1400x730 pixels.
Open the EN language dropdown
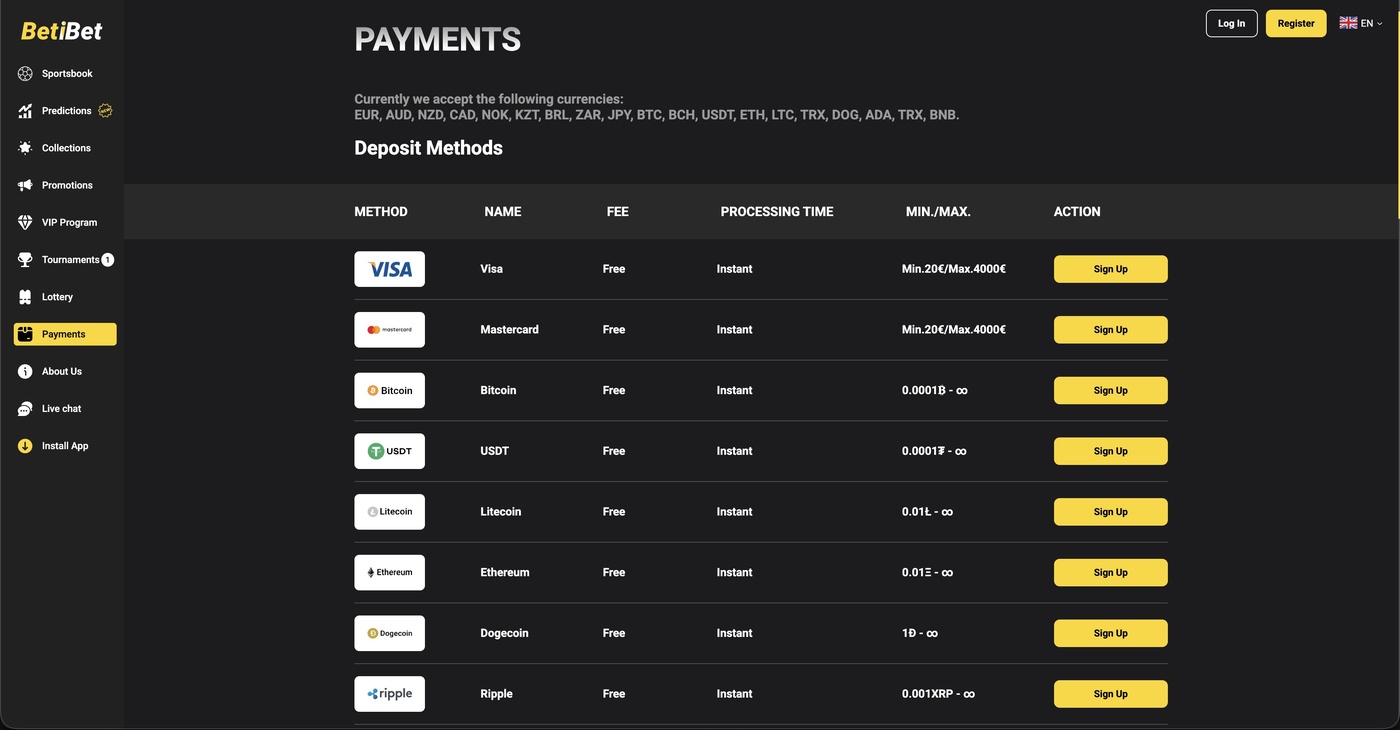tap(1361, 23)
